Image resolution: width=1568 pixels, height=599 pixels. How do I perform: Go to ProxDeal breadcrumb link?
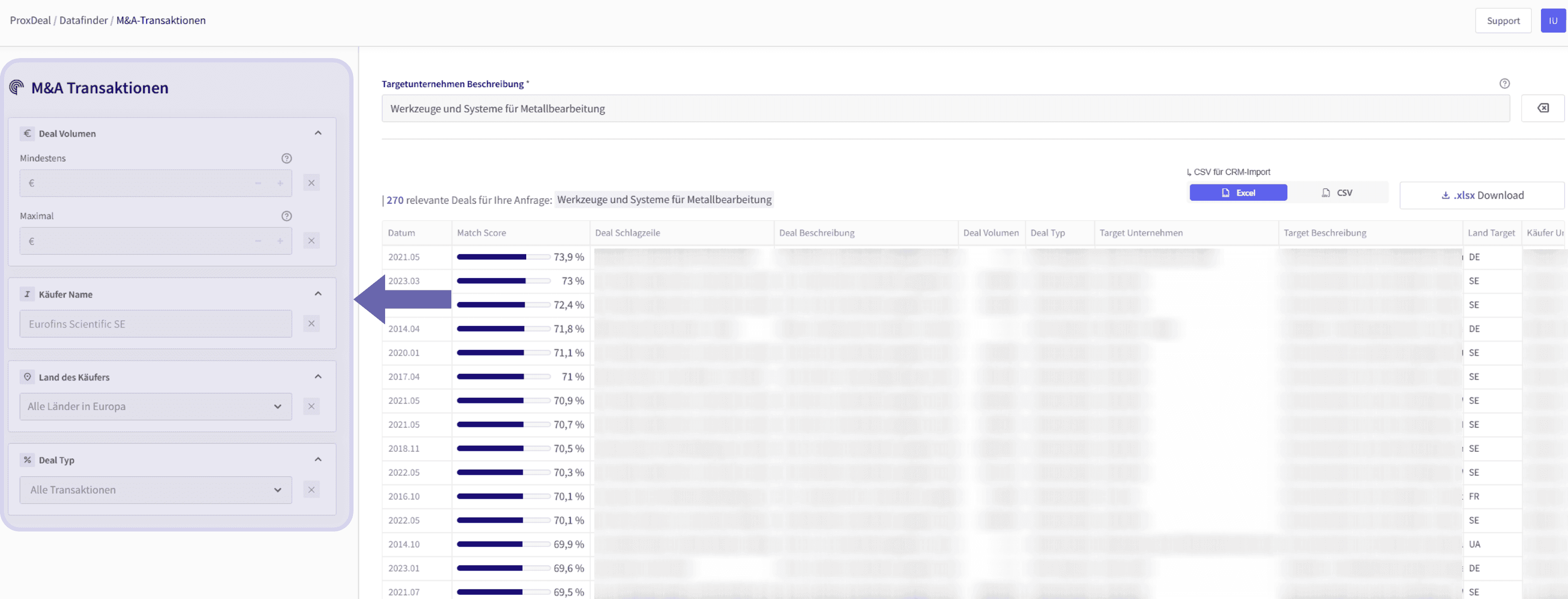31,20
